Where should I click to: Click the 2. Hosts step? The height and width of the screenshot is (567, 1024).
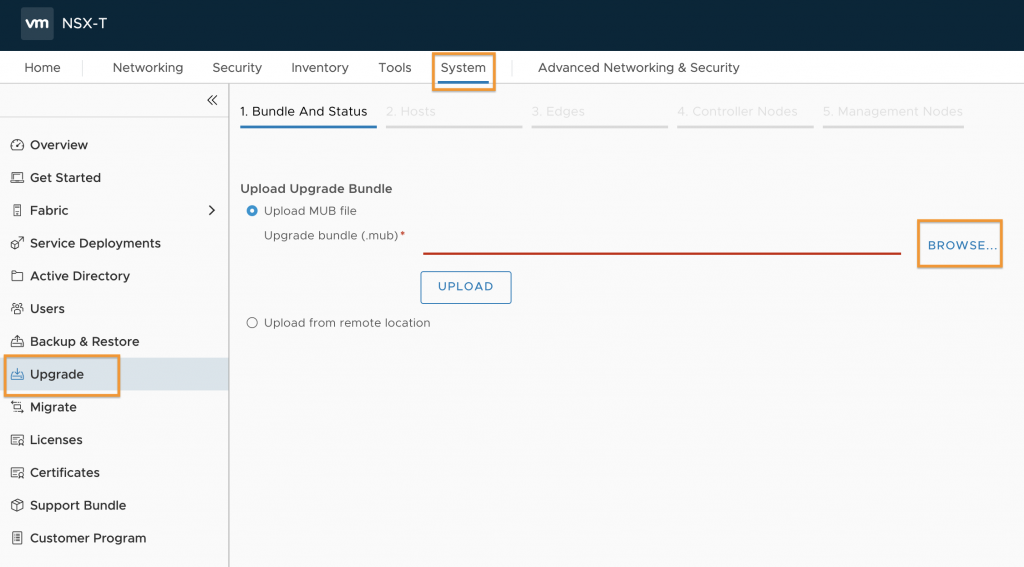454,112
